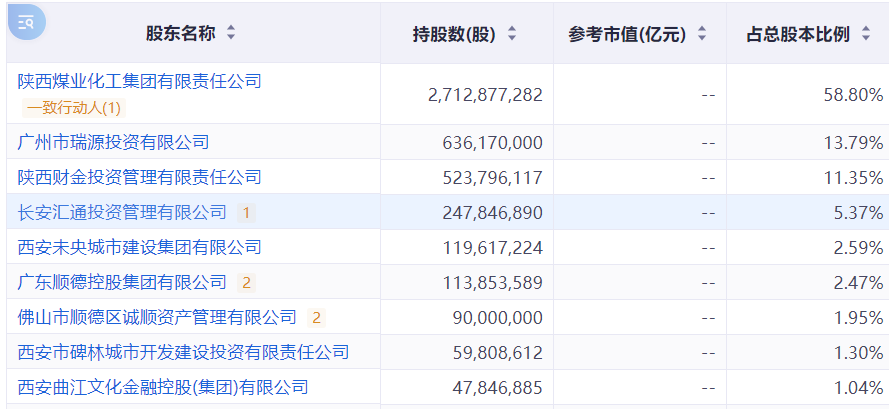Sort by 占总股本比例 column arrows

point(865,33)
